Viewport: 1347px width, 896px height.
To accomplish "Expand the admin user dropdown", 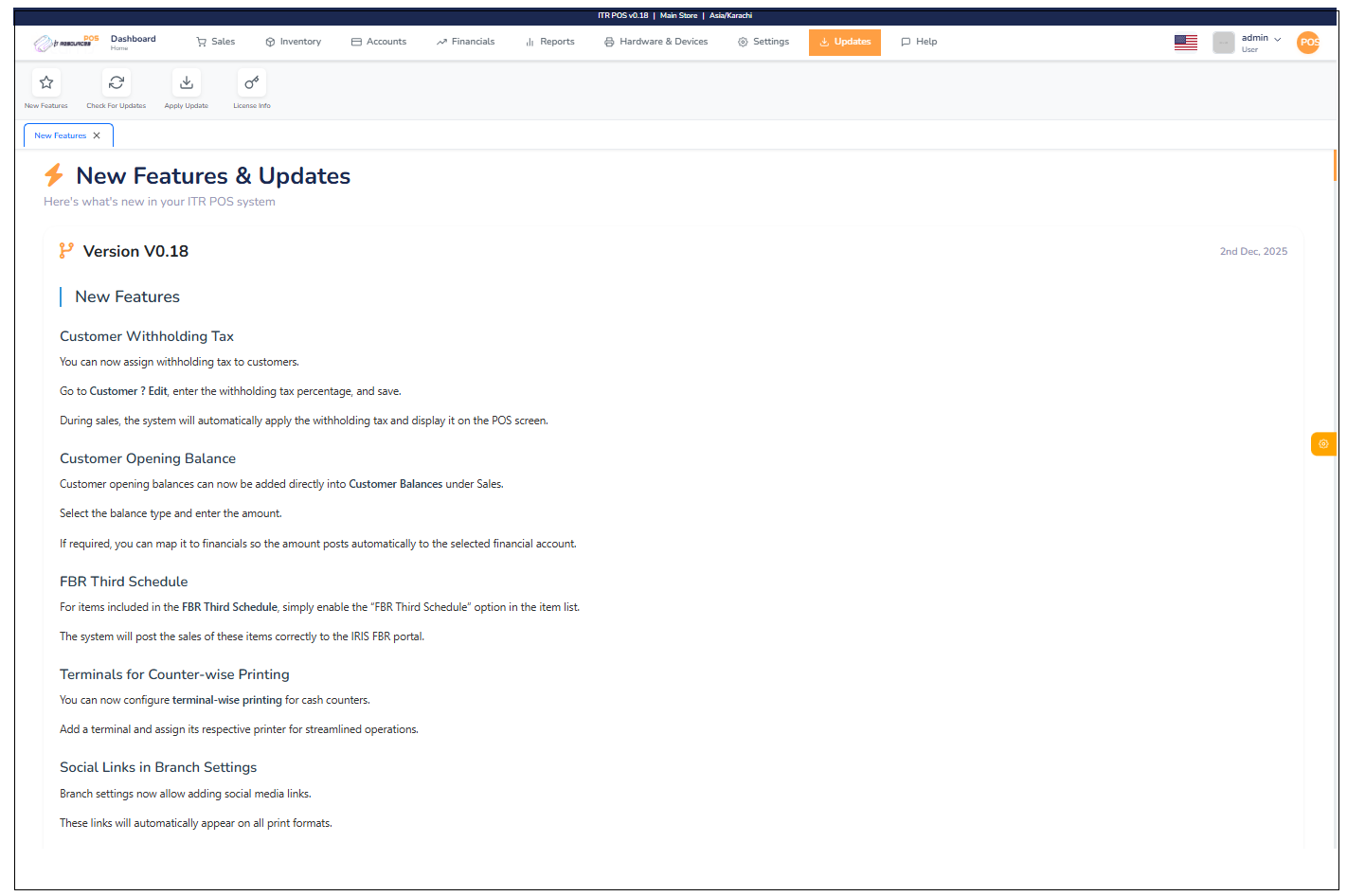I will 1261,43.
